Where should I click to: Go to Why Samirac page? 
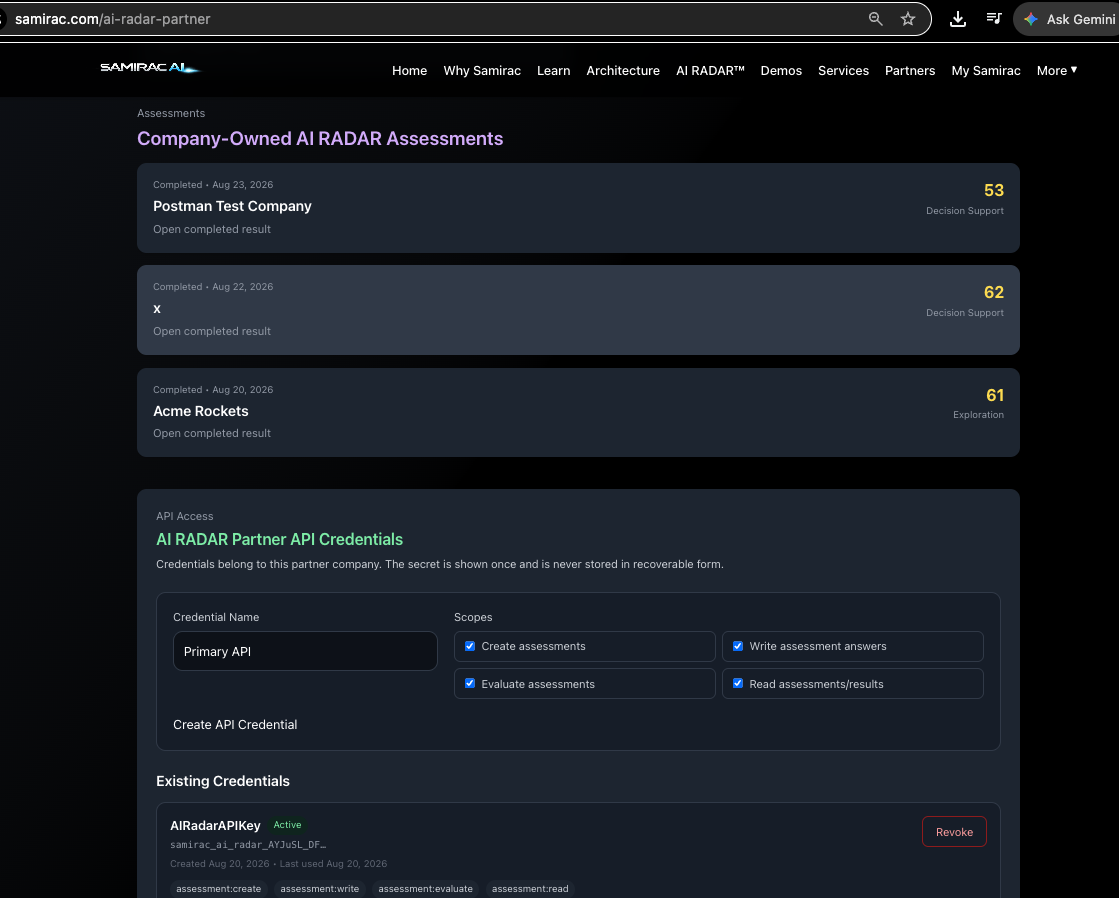click(x=482, y=71)
